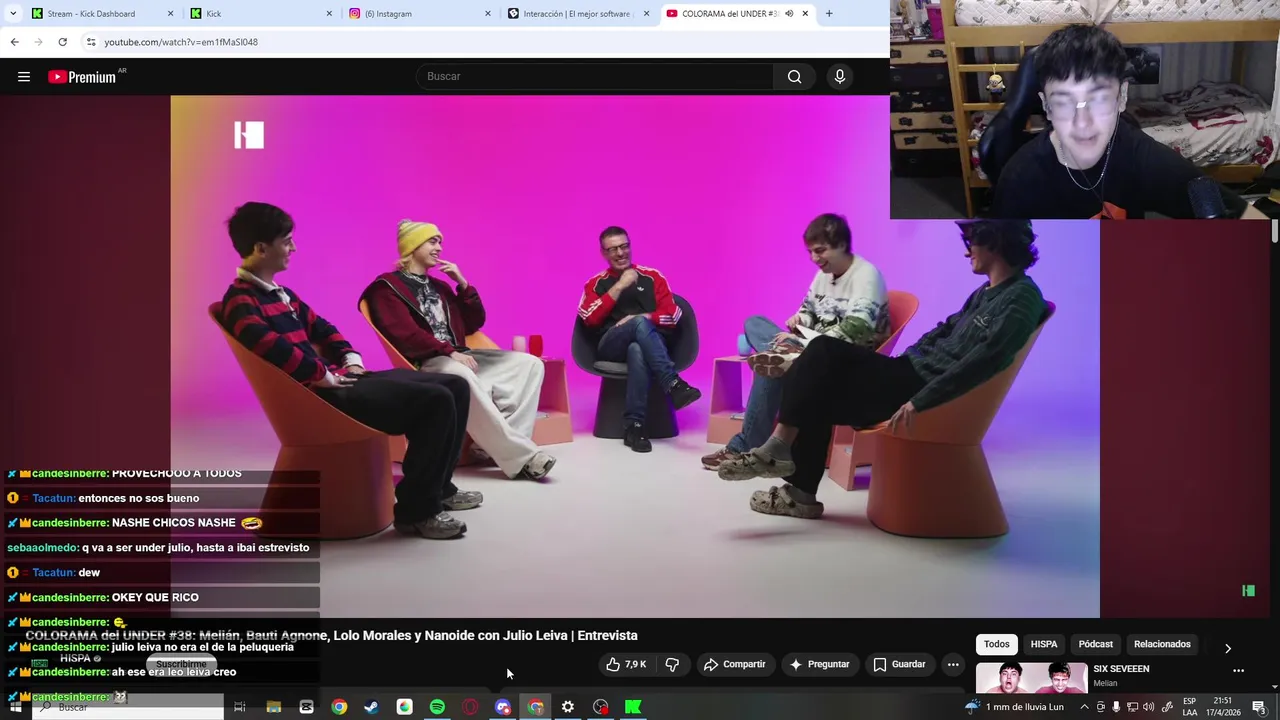Select the Relacionados filter chip
The image size is (1280, 720).
(1162, 644)
